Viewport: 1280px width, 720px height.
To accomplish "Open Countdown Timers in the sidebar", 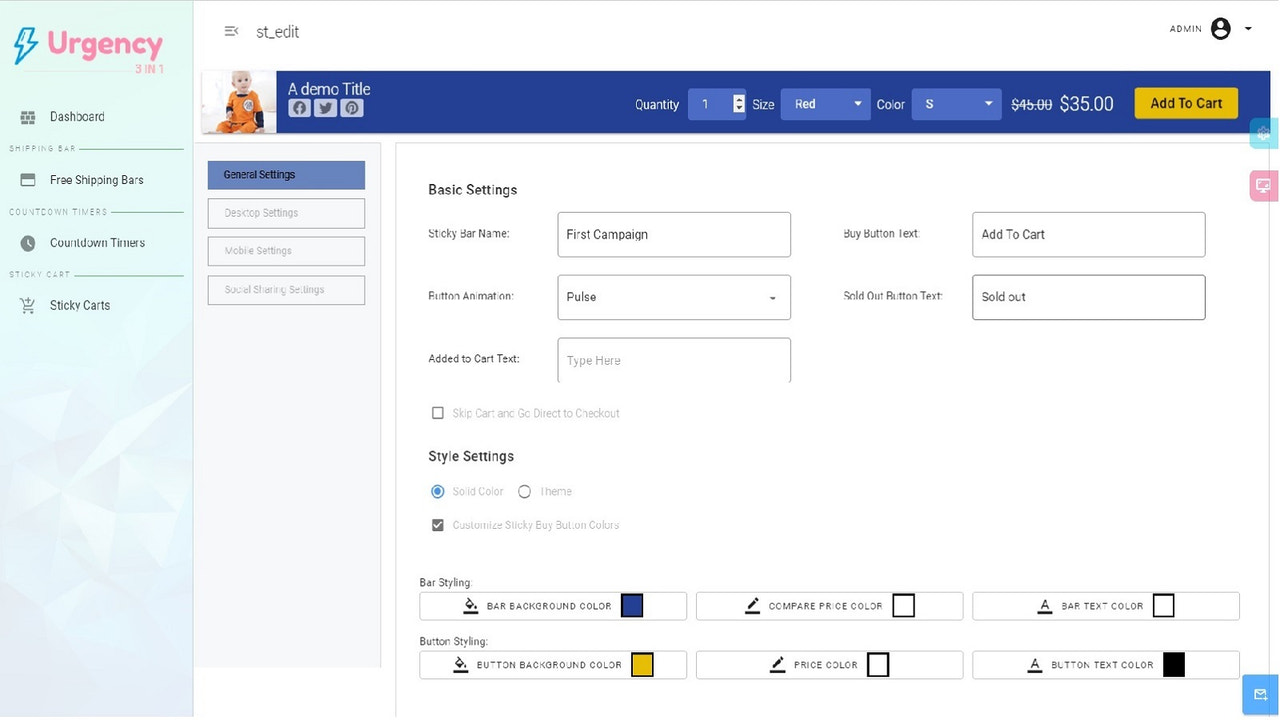I will point(97,243).
